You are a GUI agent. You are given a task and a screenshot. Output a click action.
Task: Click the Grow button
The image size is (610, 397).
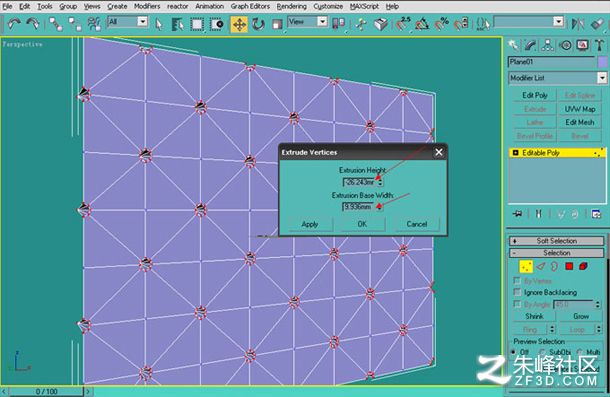coord(581,316)
